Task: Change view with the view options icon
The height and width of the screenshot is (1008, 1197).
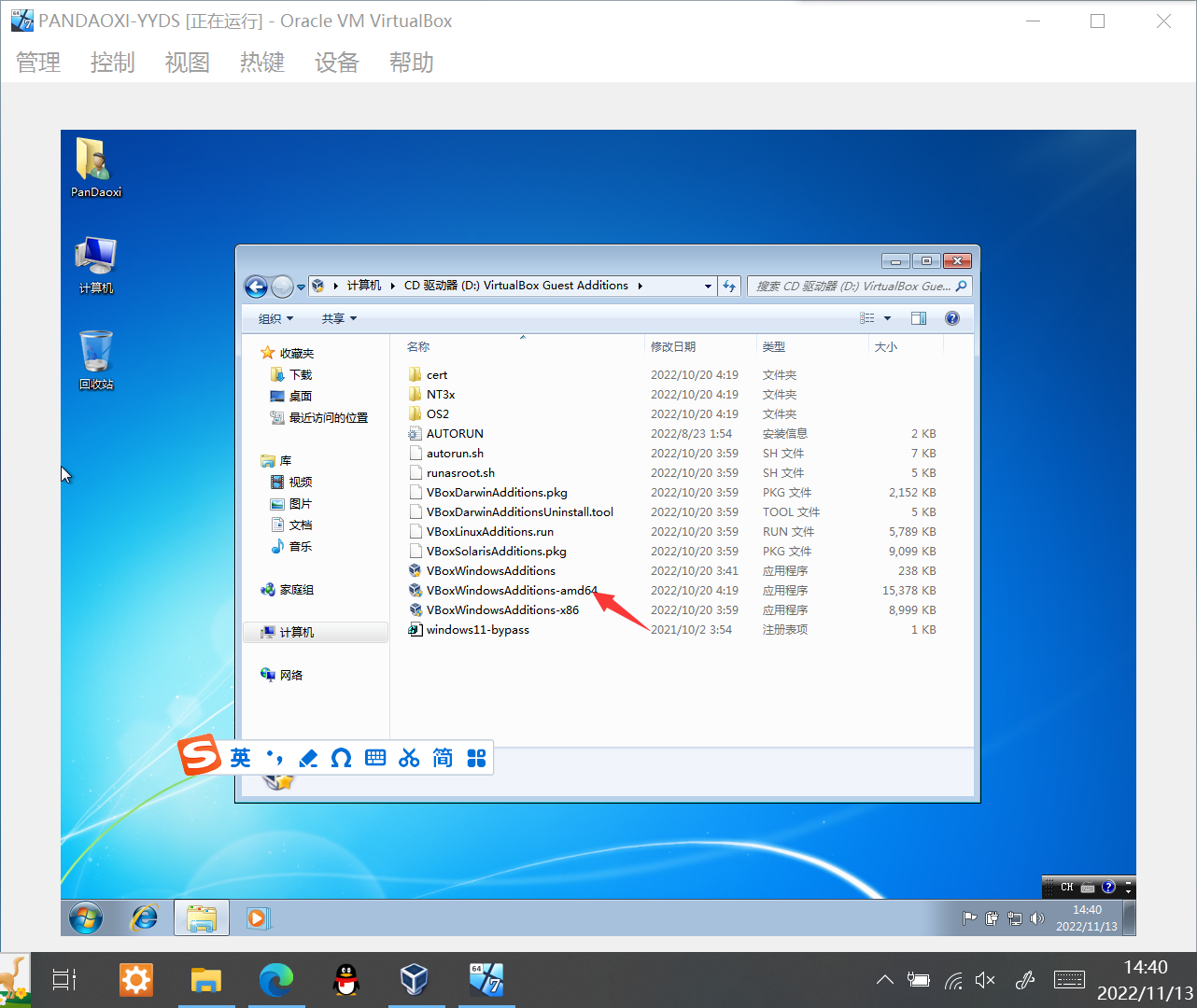Action: point(867,318)
